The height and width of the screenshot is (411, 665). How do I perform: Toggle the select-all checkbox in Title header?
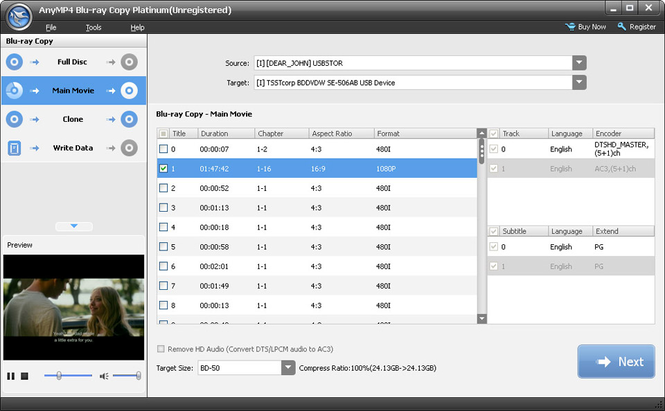163,134
